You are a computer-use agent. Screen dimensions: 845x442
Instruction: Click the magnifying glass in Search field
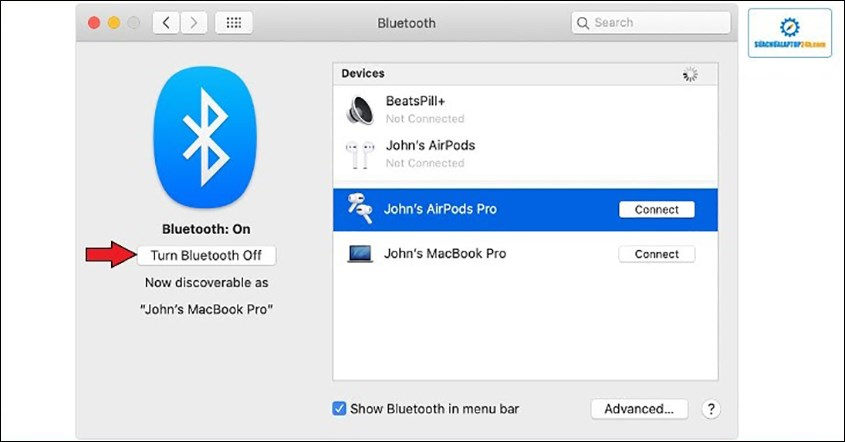pos(583,23)
